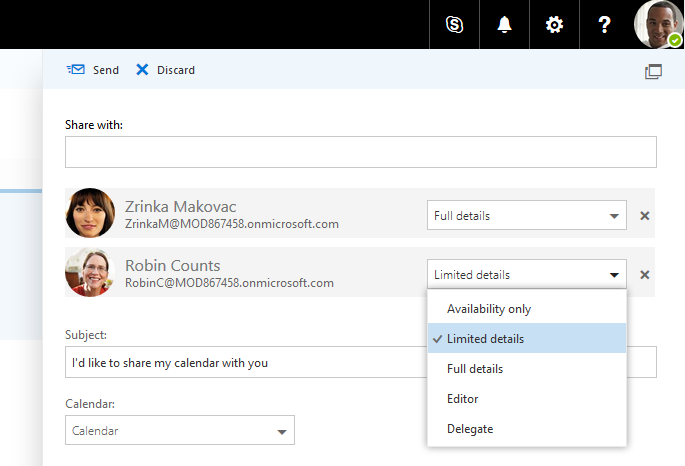The image size is (685, 466).
Task: Open Skype from the top bar
Action: (x=454, y=24)
